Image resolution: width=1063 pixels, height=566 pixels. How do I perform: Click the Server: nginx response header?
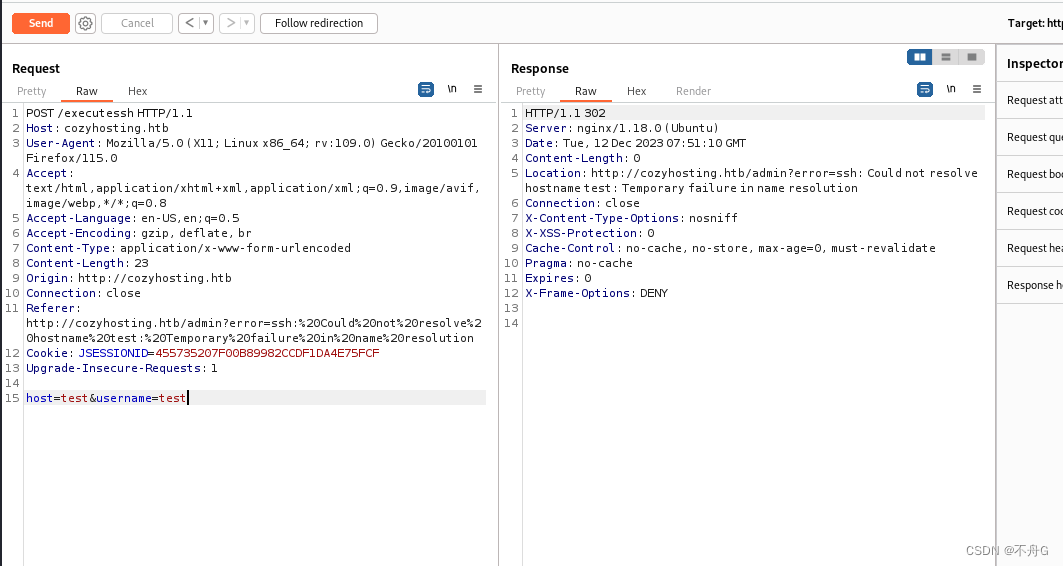point(622,128)
